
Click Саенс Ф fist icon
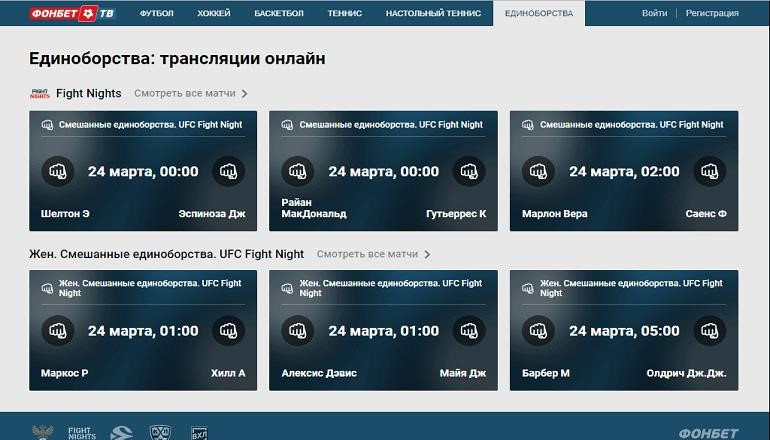click(710, 171)
